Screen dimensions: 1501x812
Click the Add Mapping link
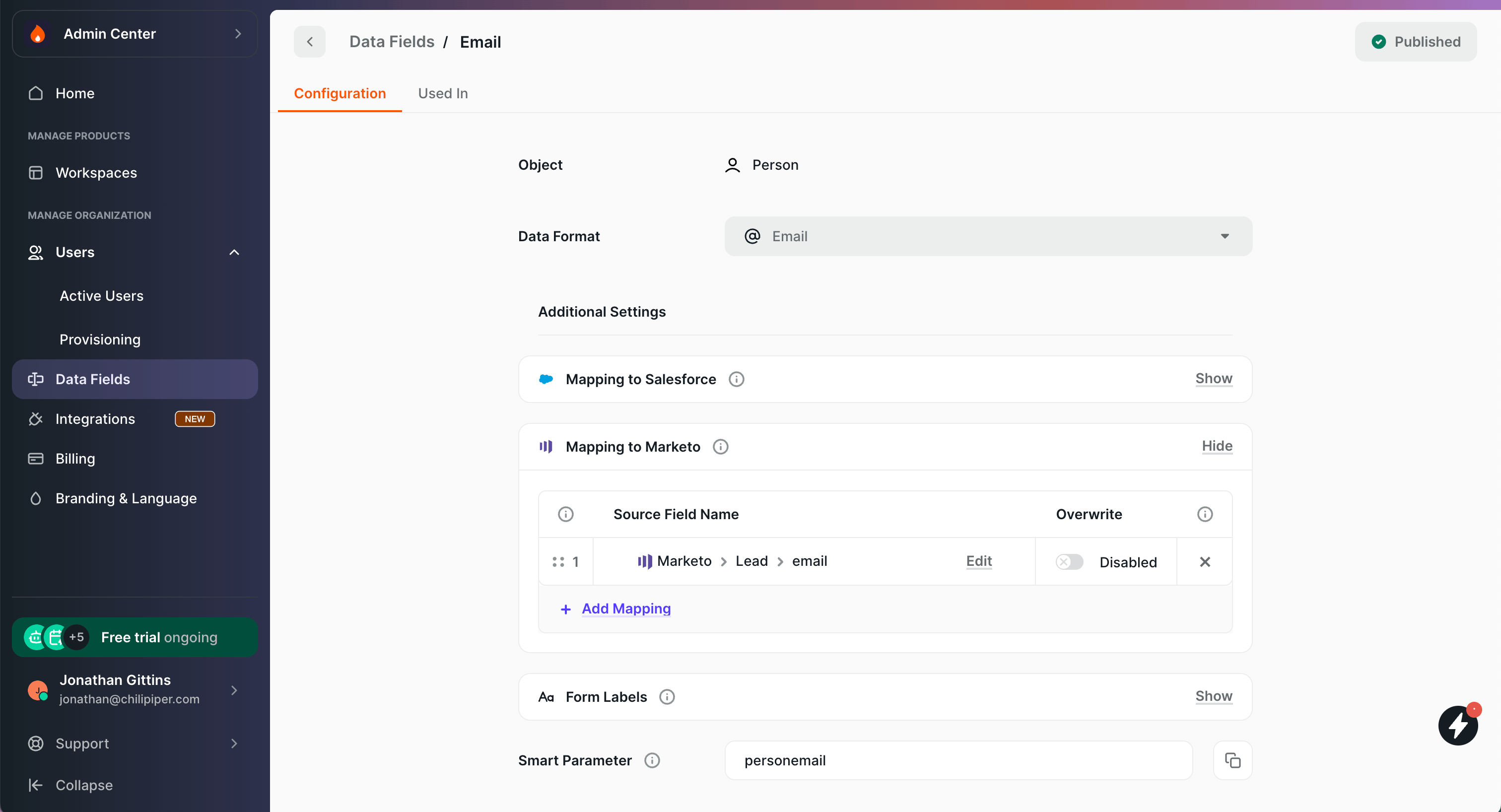point(626,609)
